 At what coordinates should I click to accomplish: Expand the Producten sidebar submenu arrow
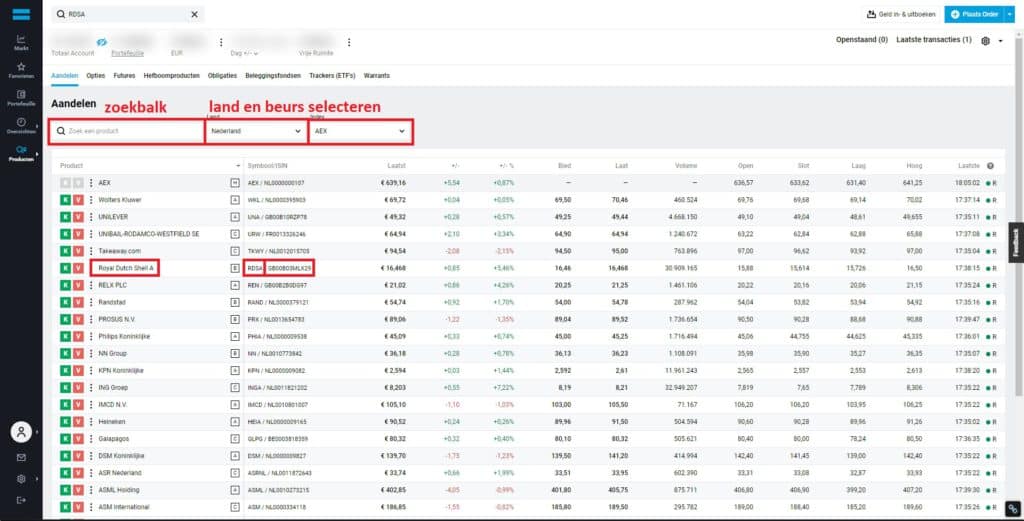click(37, 153)
